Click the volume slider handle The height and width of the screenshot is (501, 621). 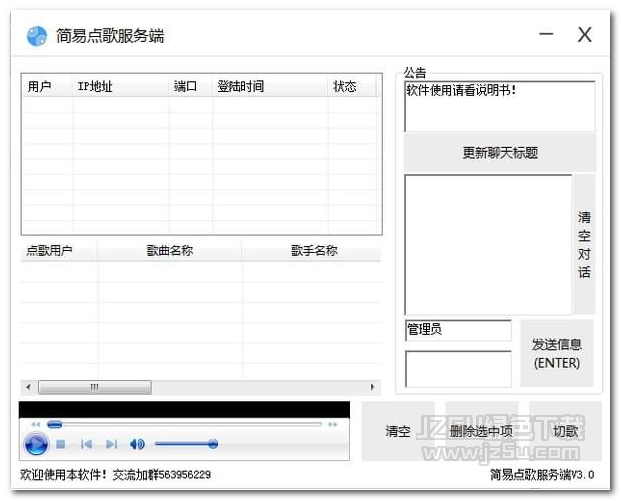coord(213,444)
